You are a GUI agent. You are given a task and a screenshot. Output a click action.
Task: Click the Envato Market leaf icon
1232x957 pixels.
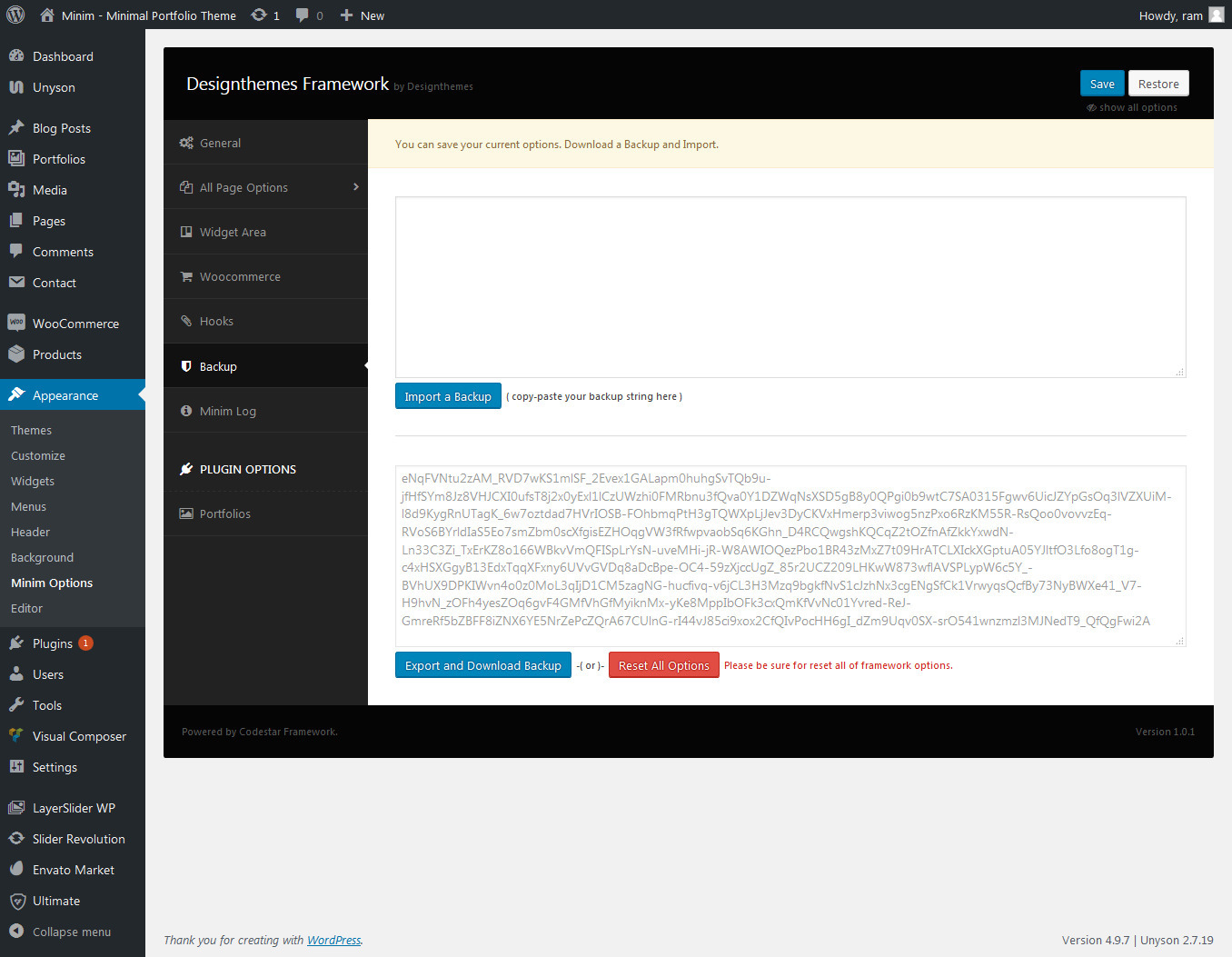[x=16, y=869]
